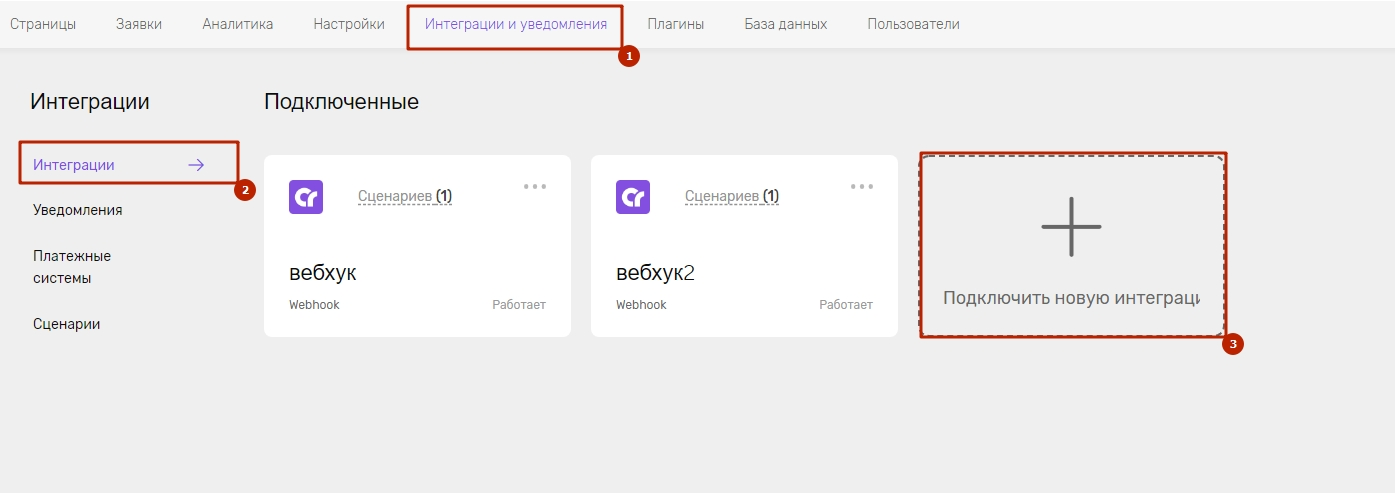
Task: Open the Аналитика tab
Action: [x=238, y=24]
